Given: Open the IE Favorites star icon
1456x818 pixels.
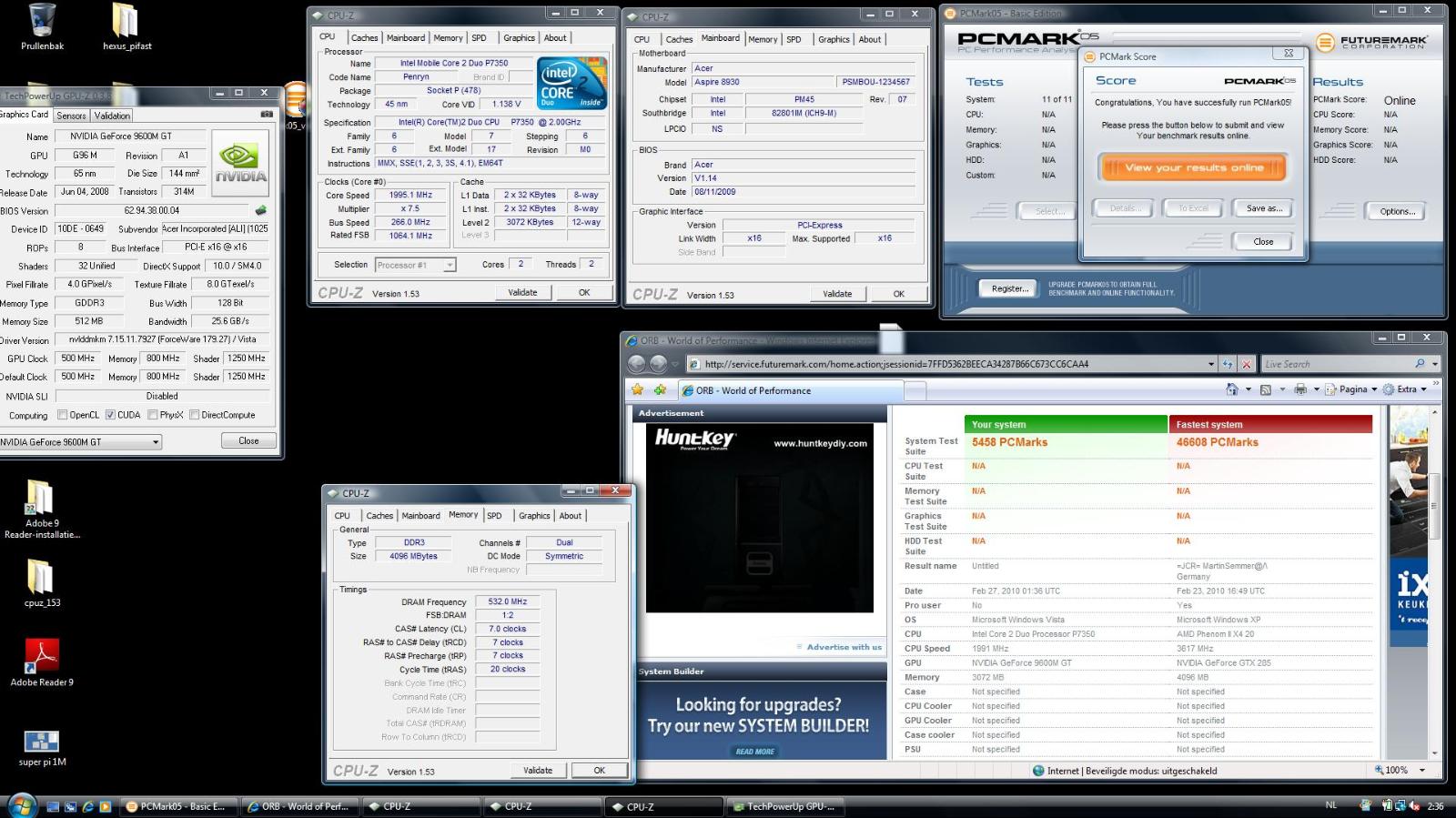Looking at the screenshot, I should coord(638,389).
